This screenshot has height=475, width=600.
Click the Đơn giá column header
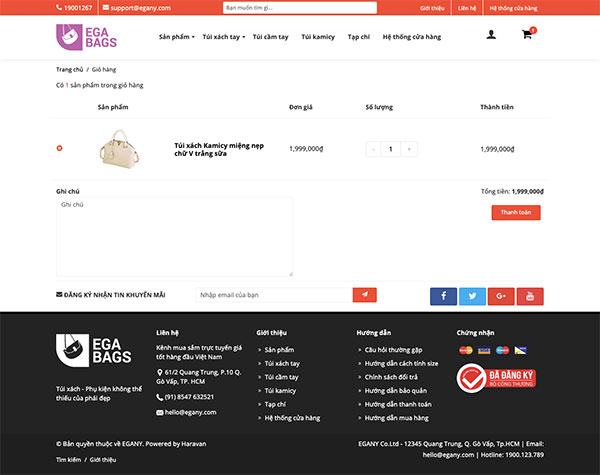click(x=301, y=107)
